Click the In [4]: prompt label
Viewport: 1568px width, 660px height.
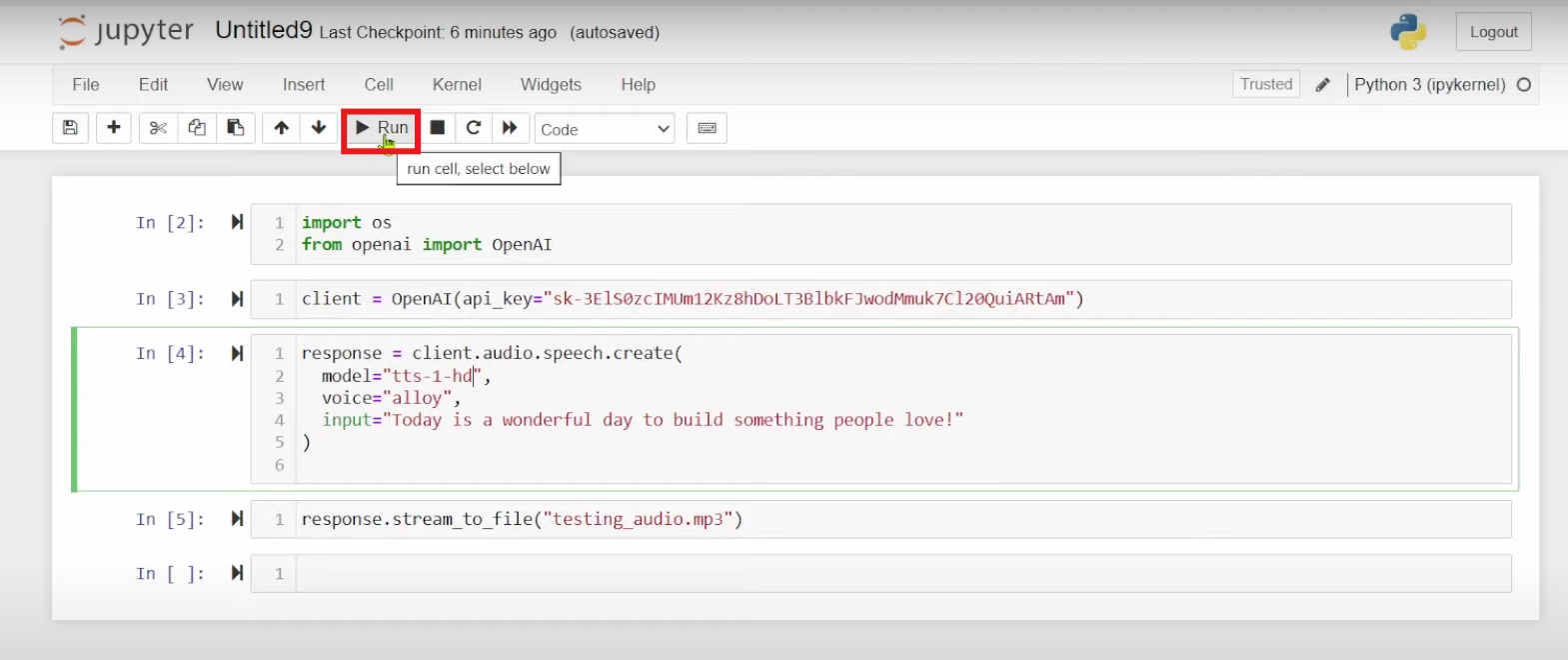[x=170, y=353]
